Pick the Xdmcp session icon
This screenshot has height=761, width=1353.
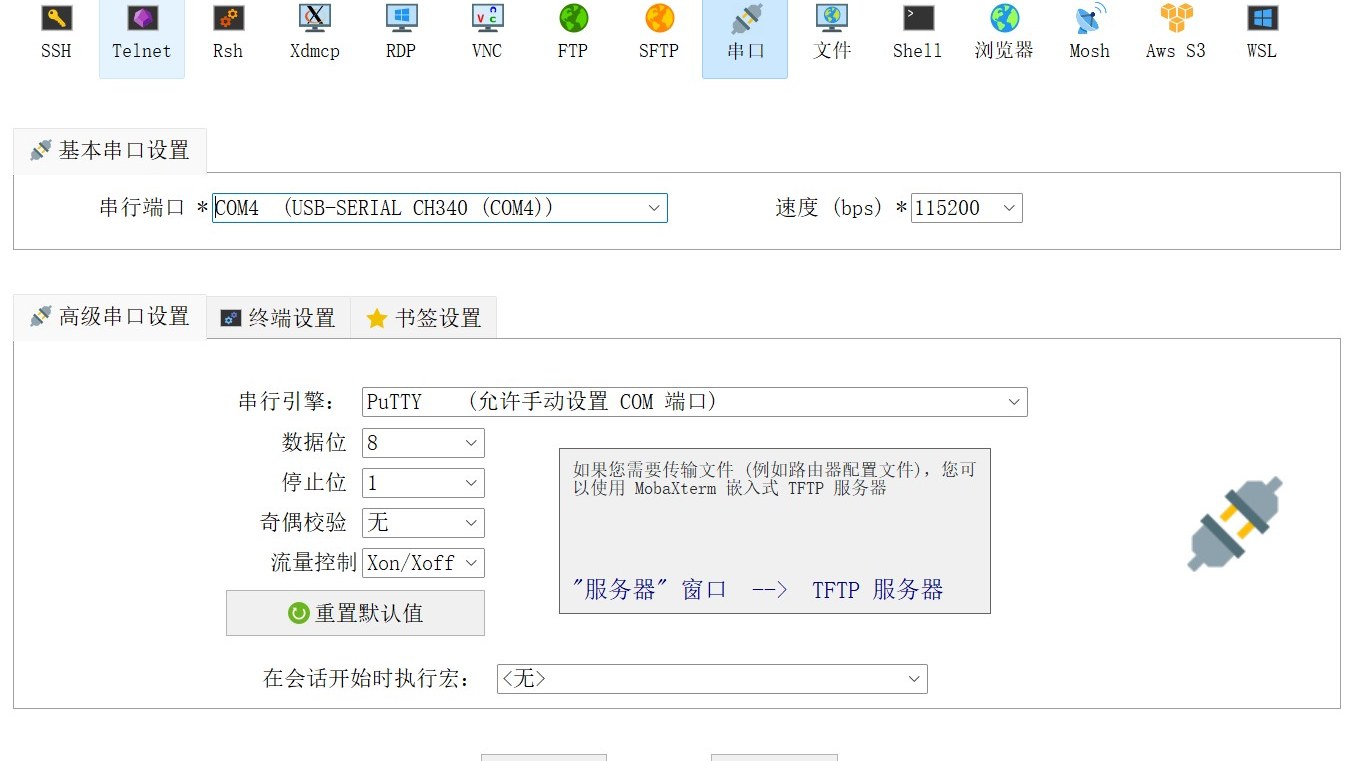click(x=315, y=33)
